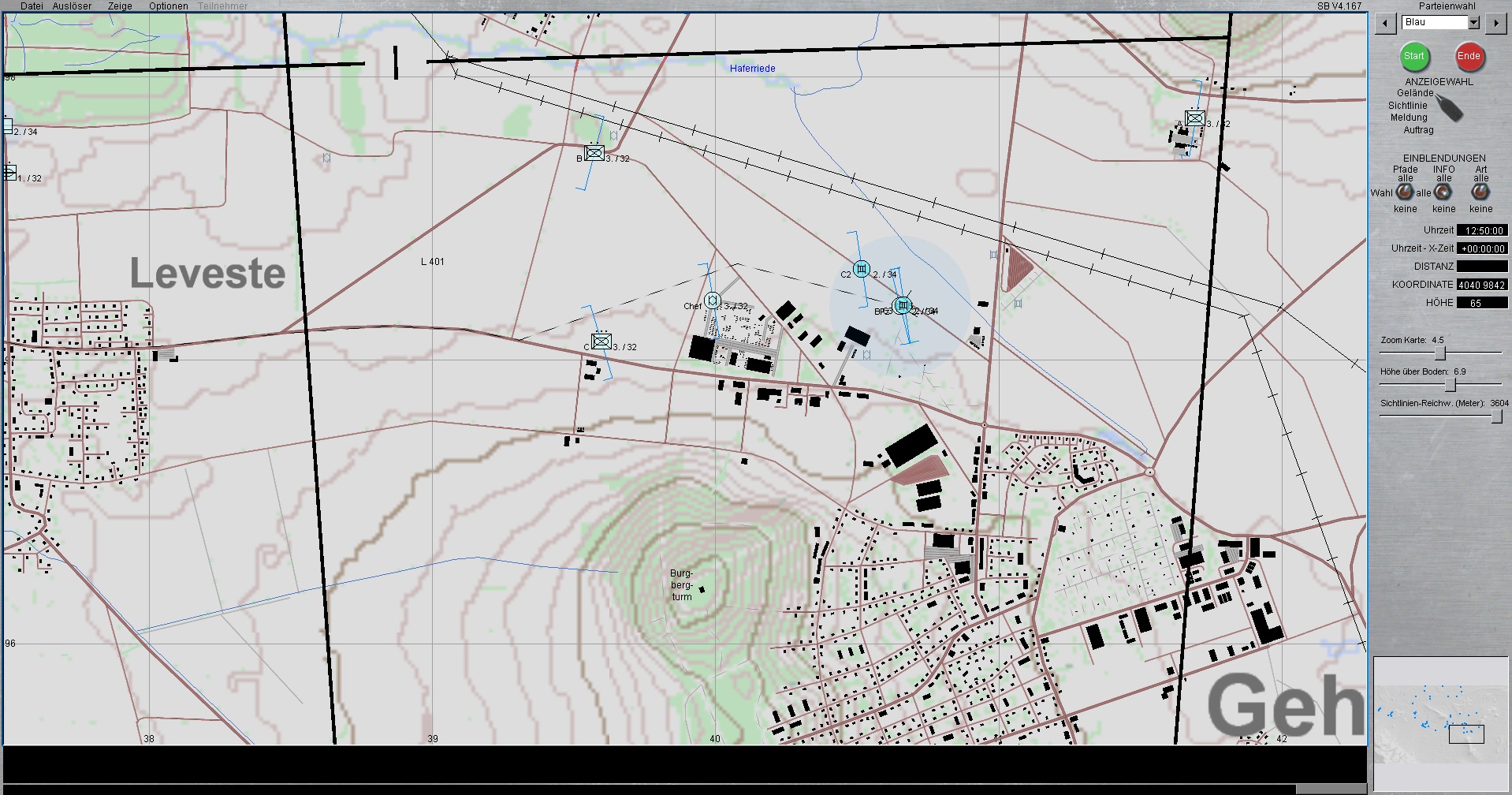Switch to previous party with left arrow
The height and width of the screenshot is (795, 1512).
(x=1385, y=24)
